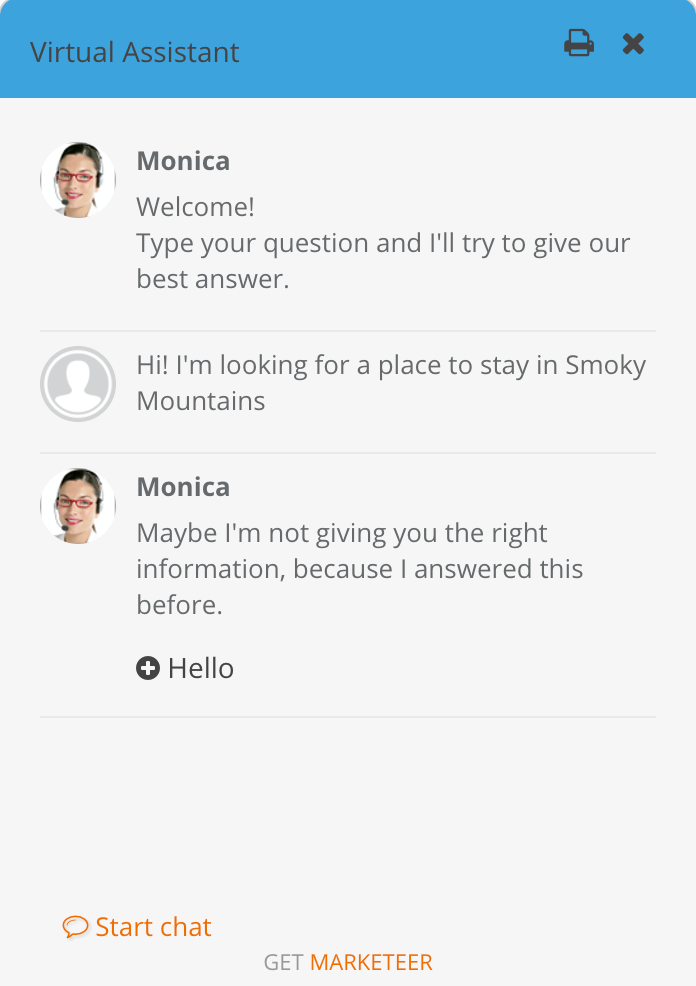Click empty chat area below Hello
696x986 pixels.
coord(348,811)
